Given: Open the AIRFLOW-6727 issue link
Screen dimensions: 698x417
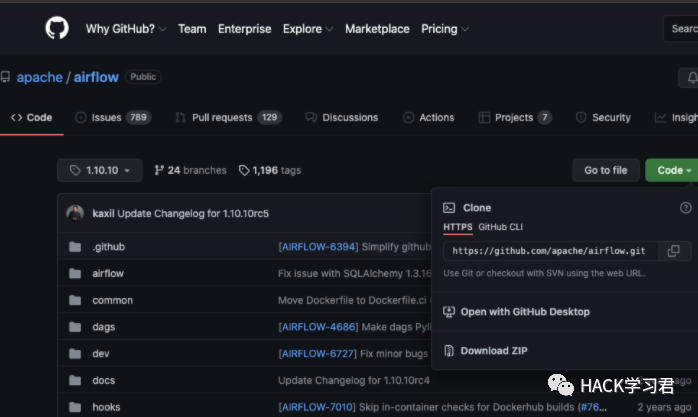Looking at the screenshot, I should 317,354.
